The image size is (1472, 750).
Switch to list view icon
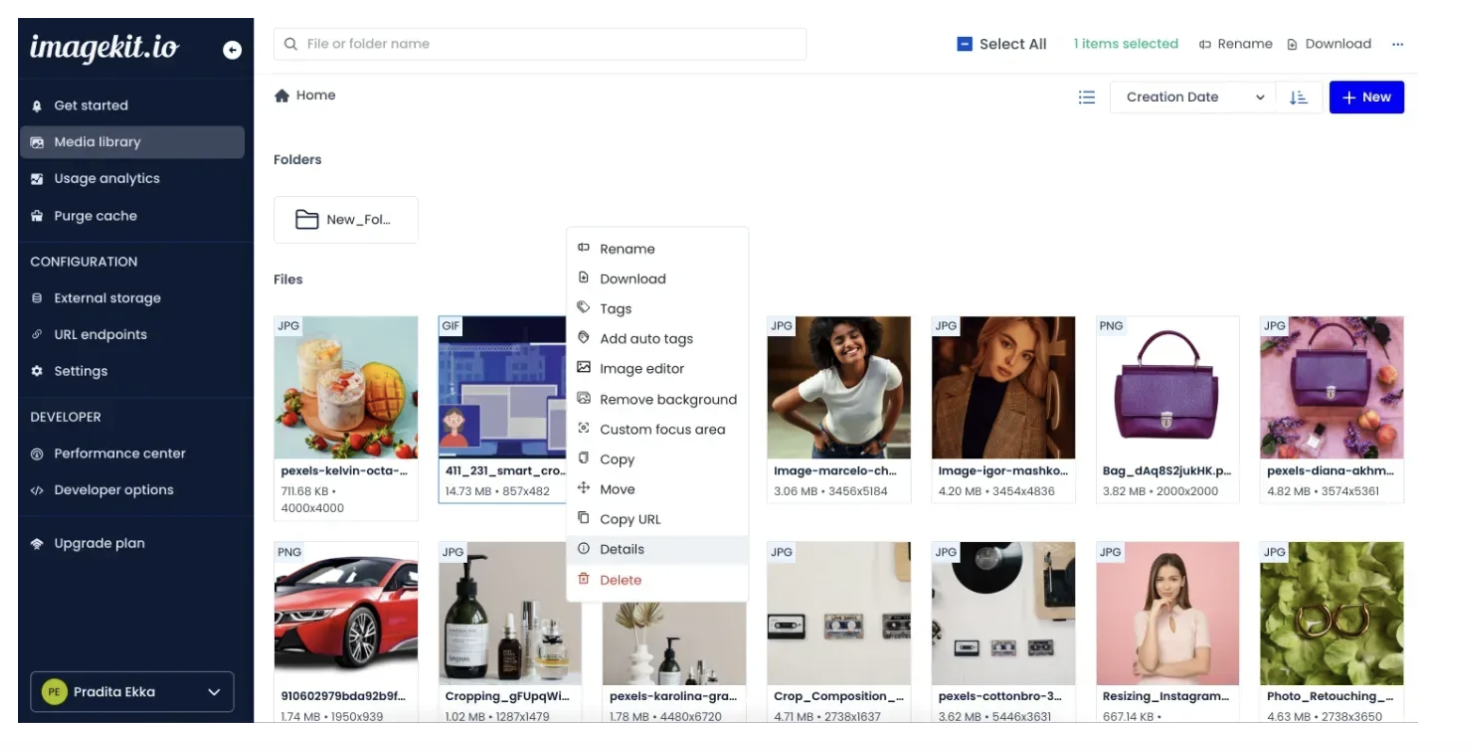pyautogui.click(x=1087, y=97)
